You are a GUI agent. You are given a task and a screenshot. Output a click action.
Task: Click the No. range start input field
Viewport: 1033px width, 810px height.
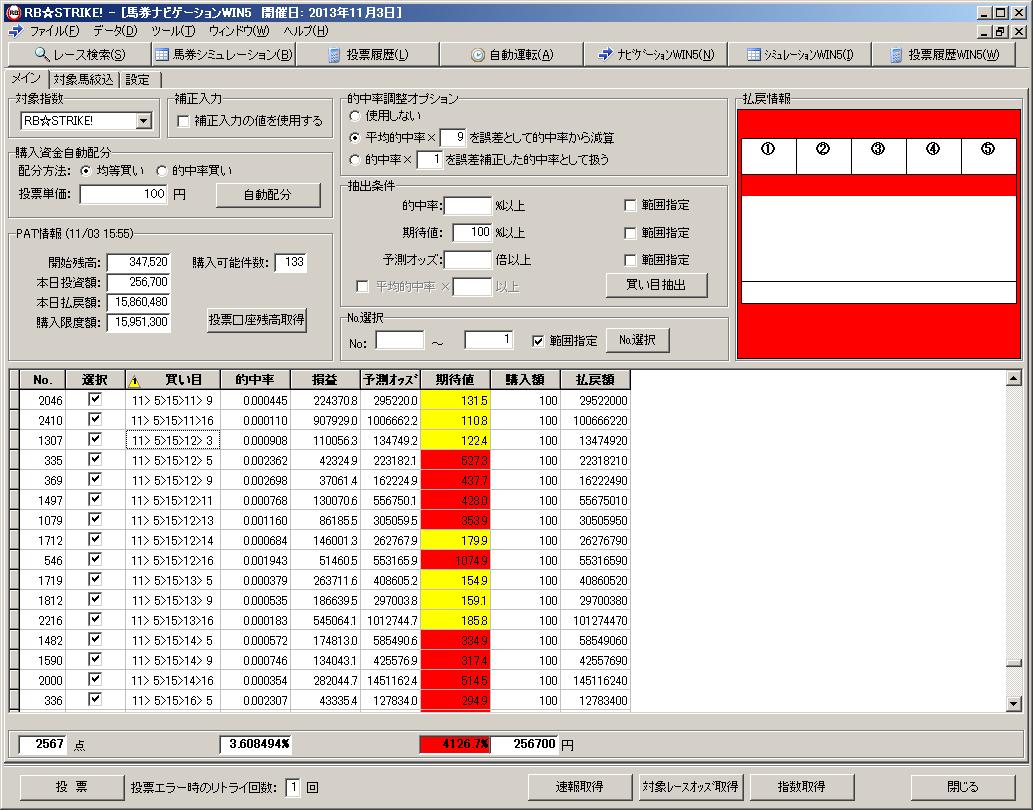[400, 340]
